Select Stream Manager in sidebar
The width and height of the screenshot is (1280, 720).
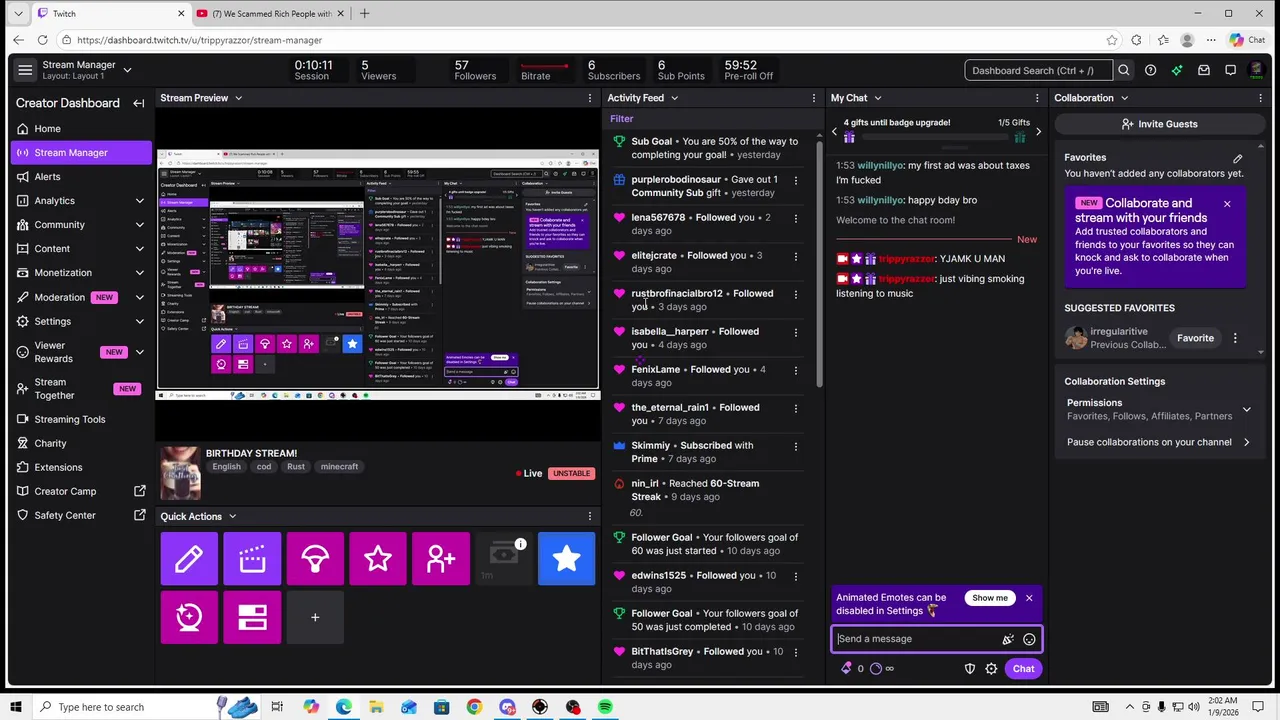point(82,153)
